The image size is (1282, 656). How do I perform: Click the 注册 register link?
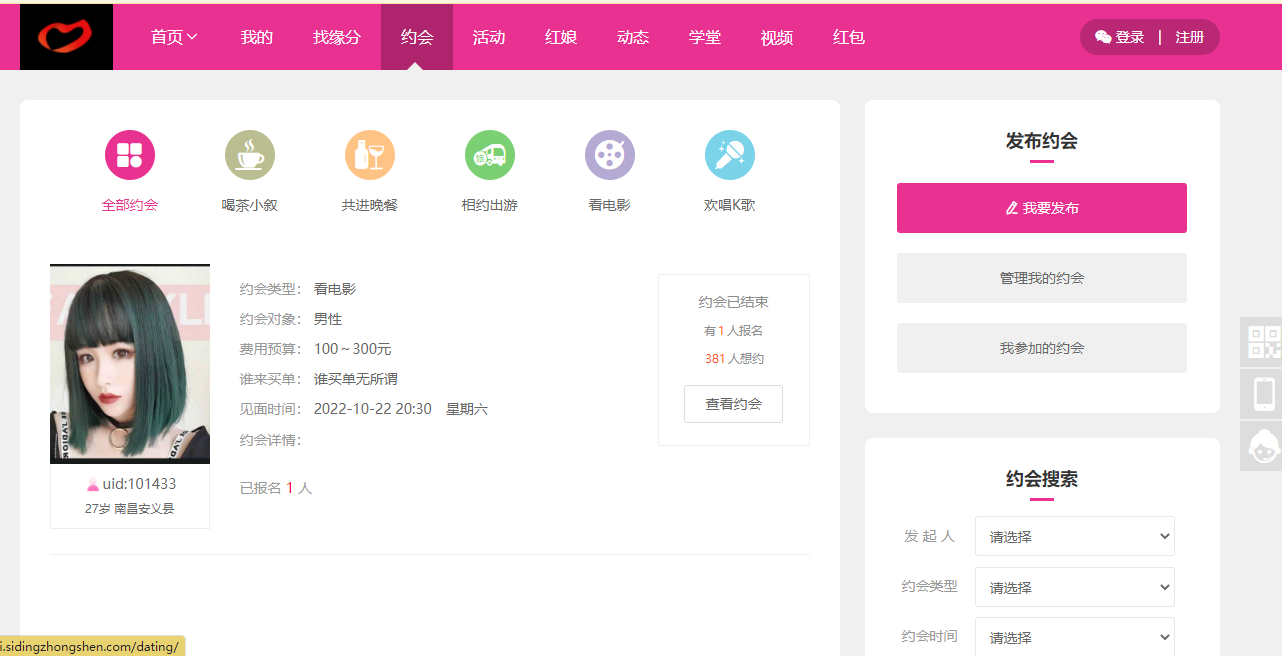point(1190,37)
